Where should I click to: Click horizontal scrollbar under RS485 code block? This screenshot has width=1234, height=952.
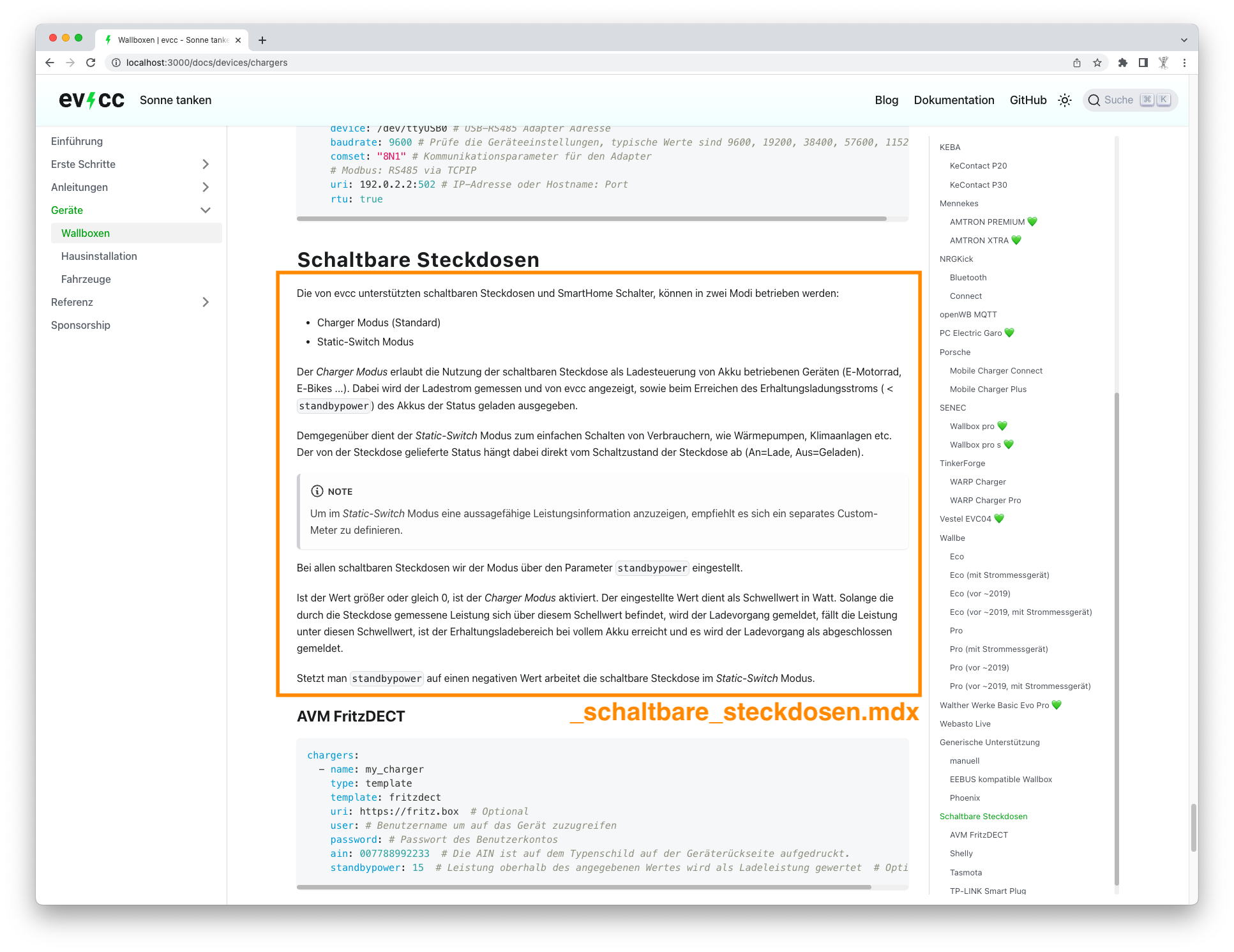(592, 218)
